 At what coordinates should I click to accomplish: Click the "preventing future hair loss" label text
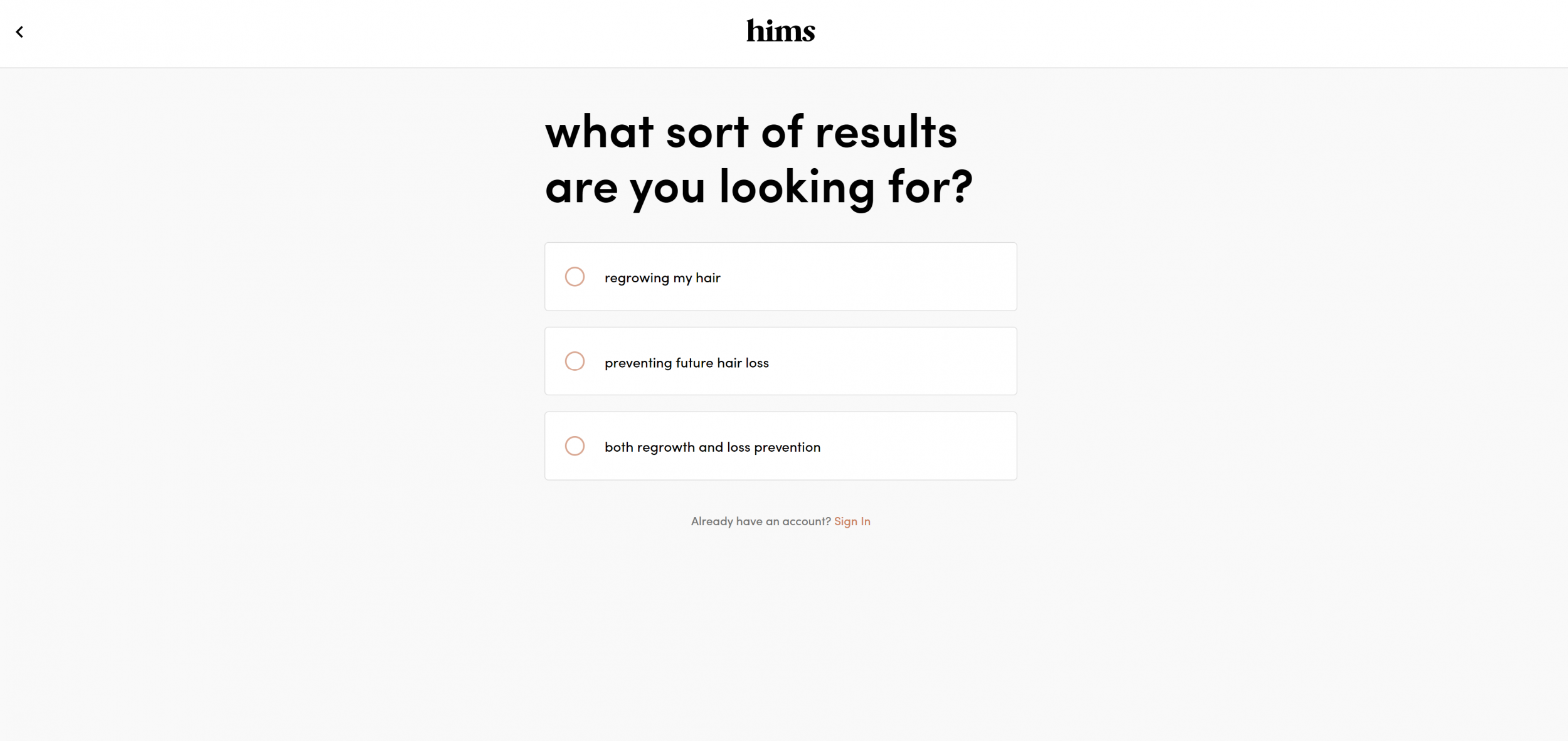pyautogui.click(x=686, y=363)
